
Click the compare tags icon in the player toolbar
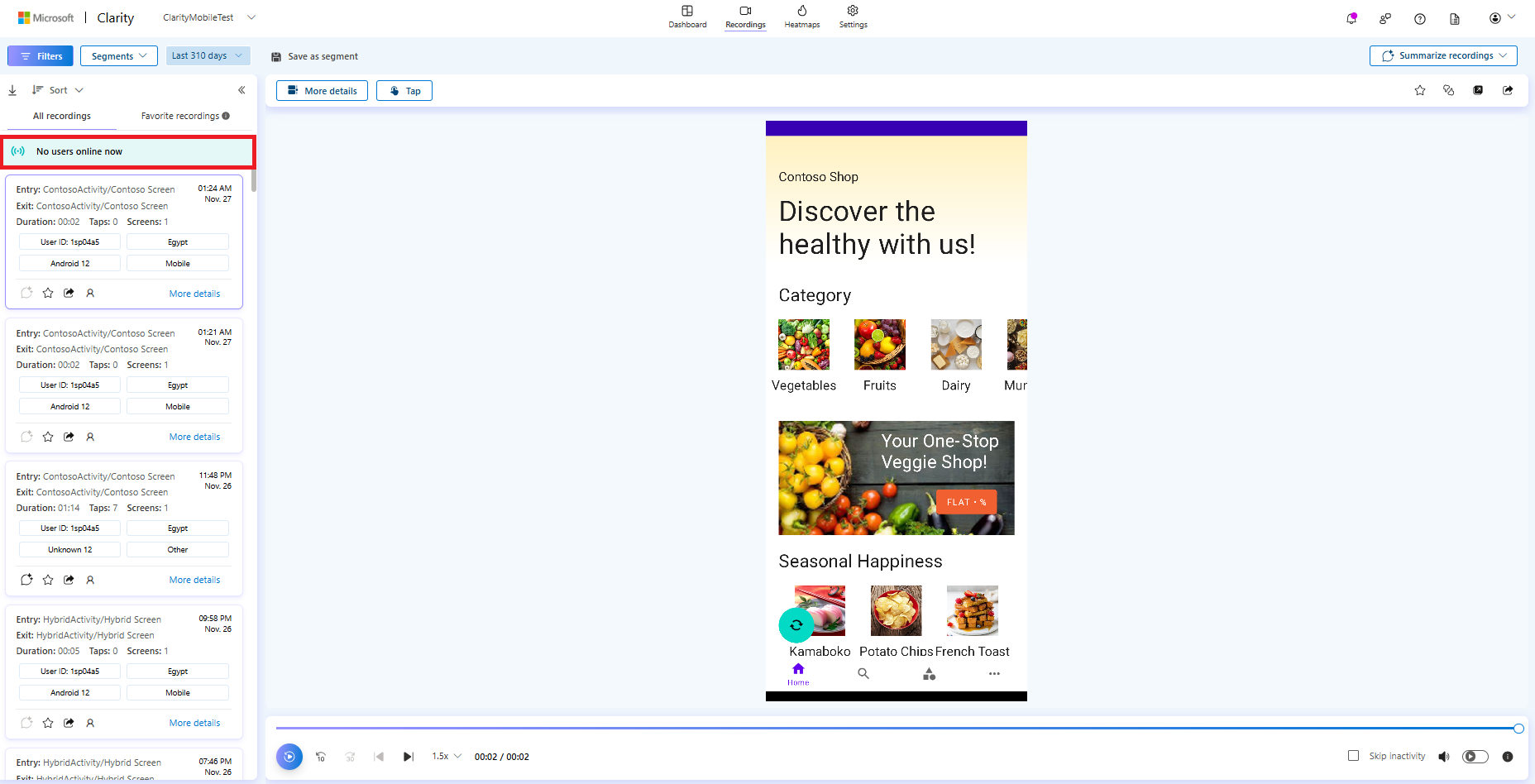tap(1448, 90)
